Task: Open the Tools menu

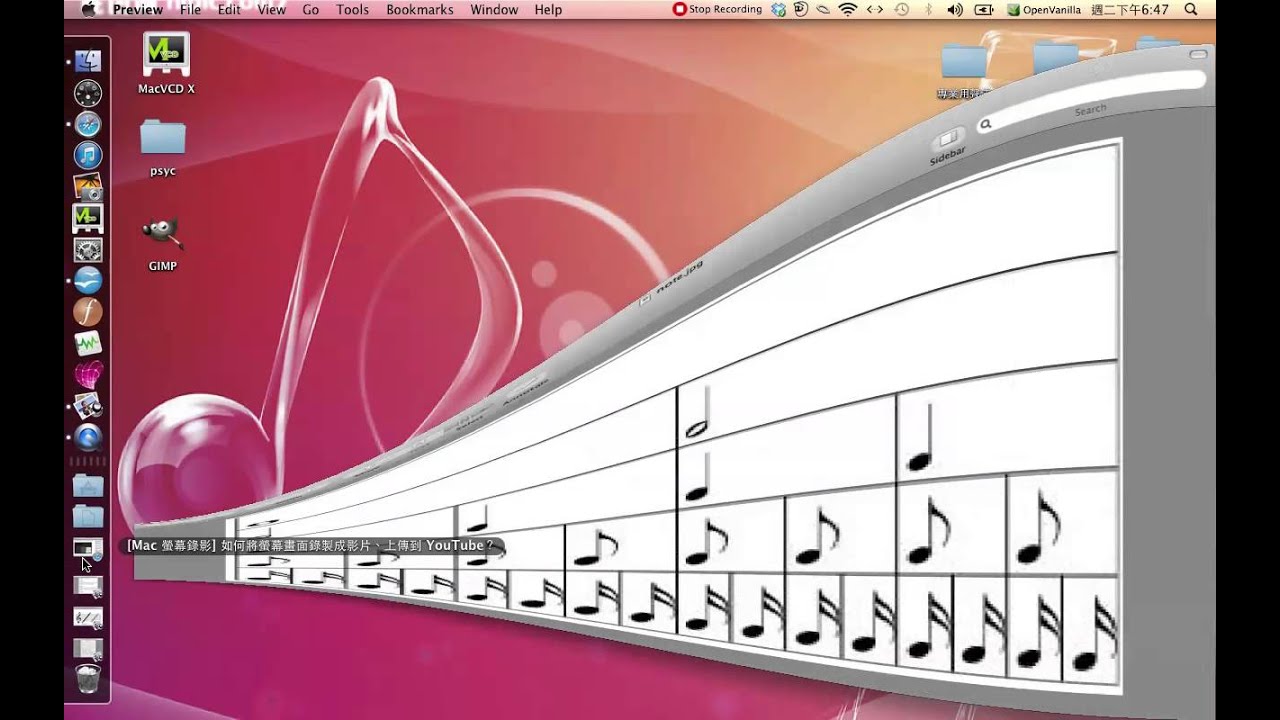Action: point(352,9)
